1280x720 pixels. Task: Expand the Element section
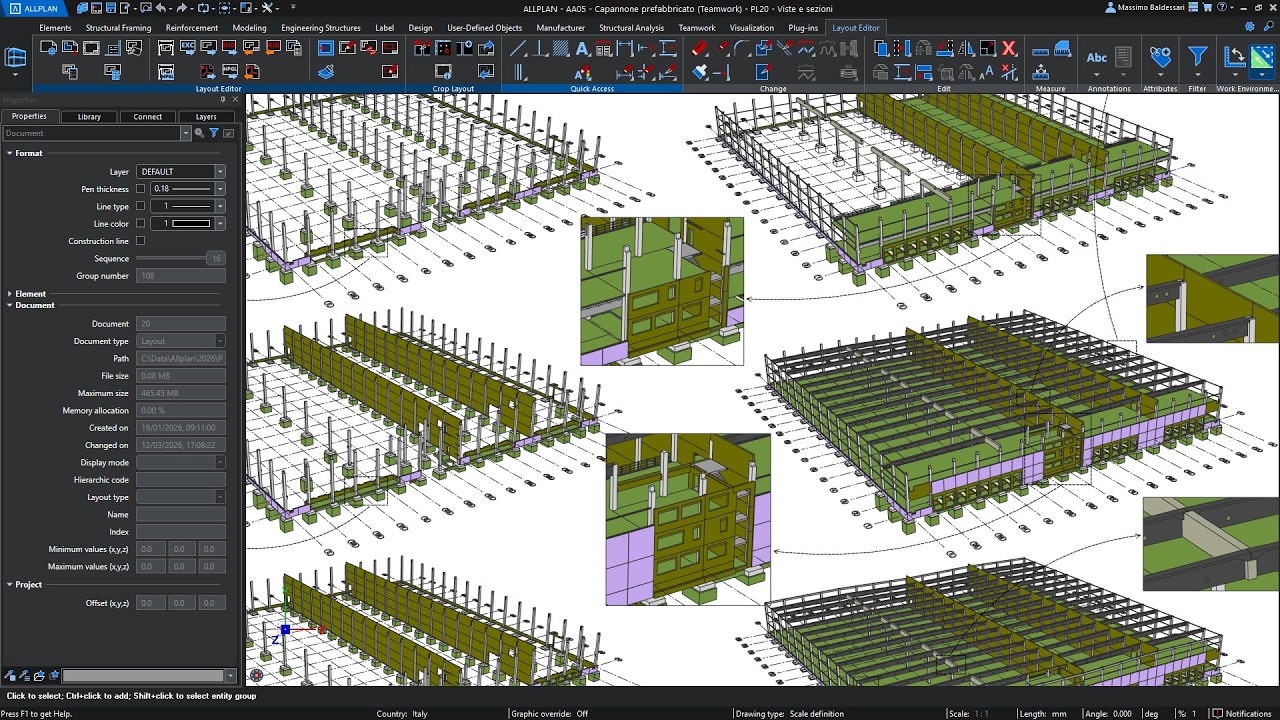point(9,294)
